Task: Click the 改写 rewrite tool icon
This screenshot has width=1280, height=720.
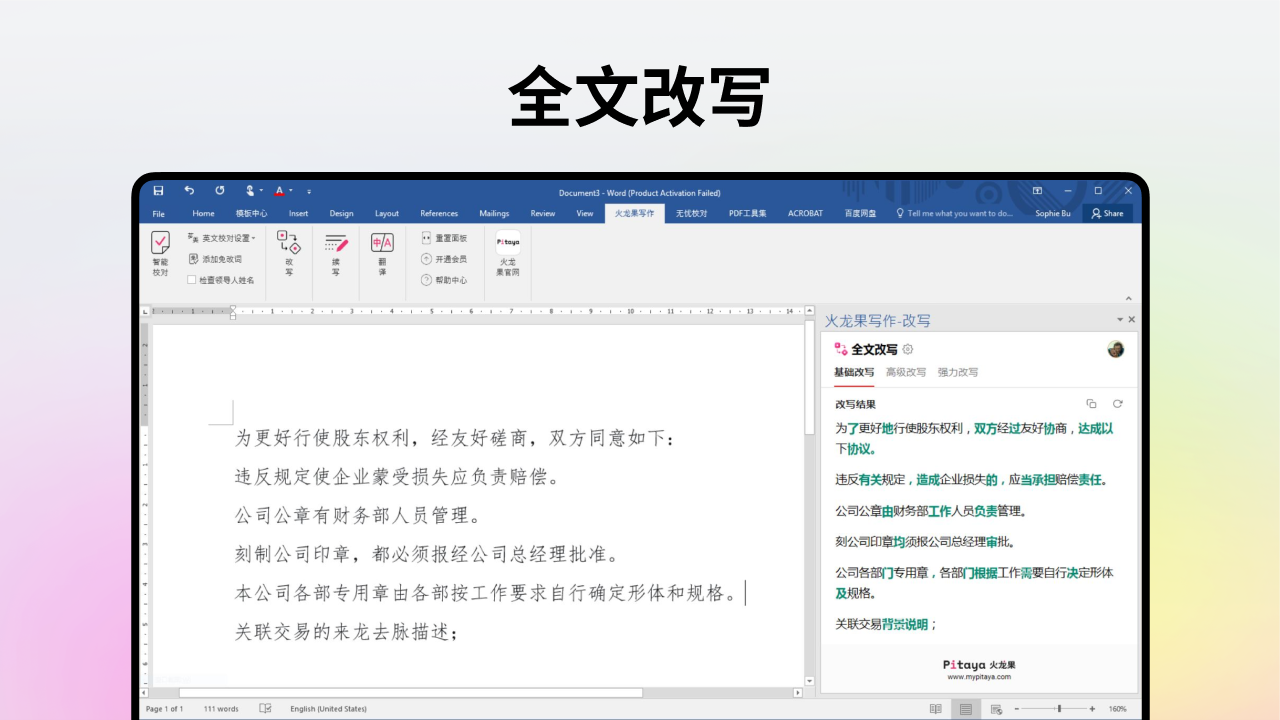Action: coord(289,247)
